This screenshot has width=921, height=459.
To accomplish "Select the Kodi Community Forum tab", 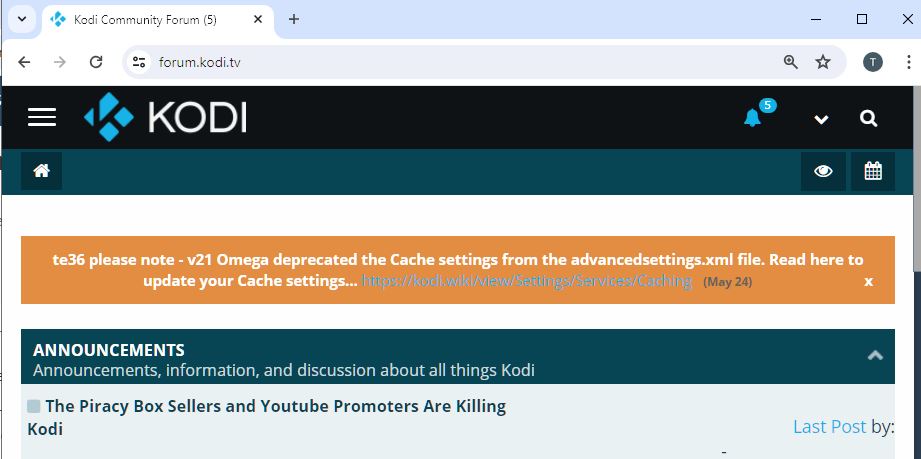I will click(157, 20).
